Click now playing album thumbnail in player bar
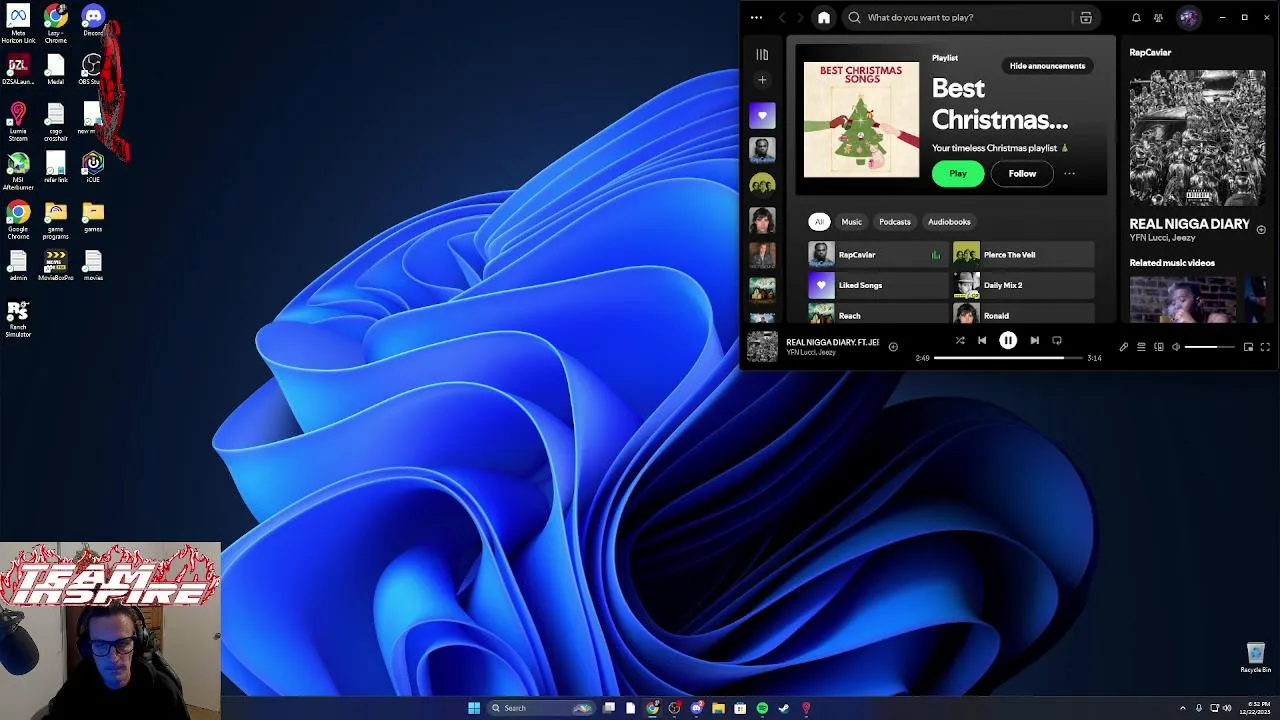 [x=762, y=347]
